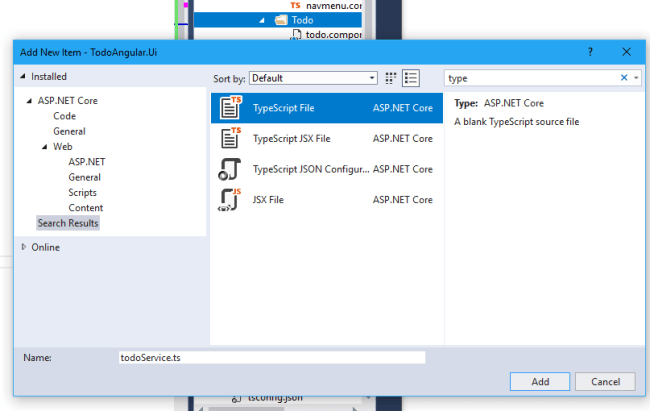
Task: Select the ASP.NET category under Web
Action: [87, 162]
